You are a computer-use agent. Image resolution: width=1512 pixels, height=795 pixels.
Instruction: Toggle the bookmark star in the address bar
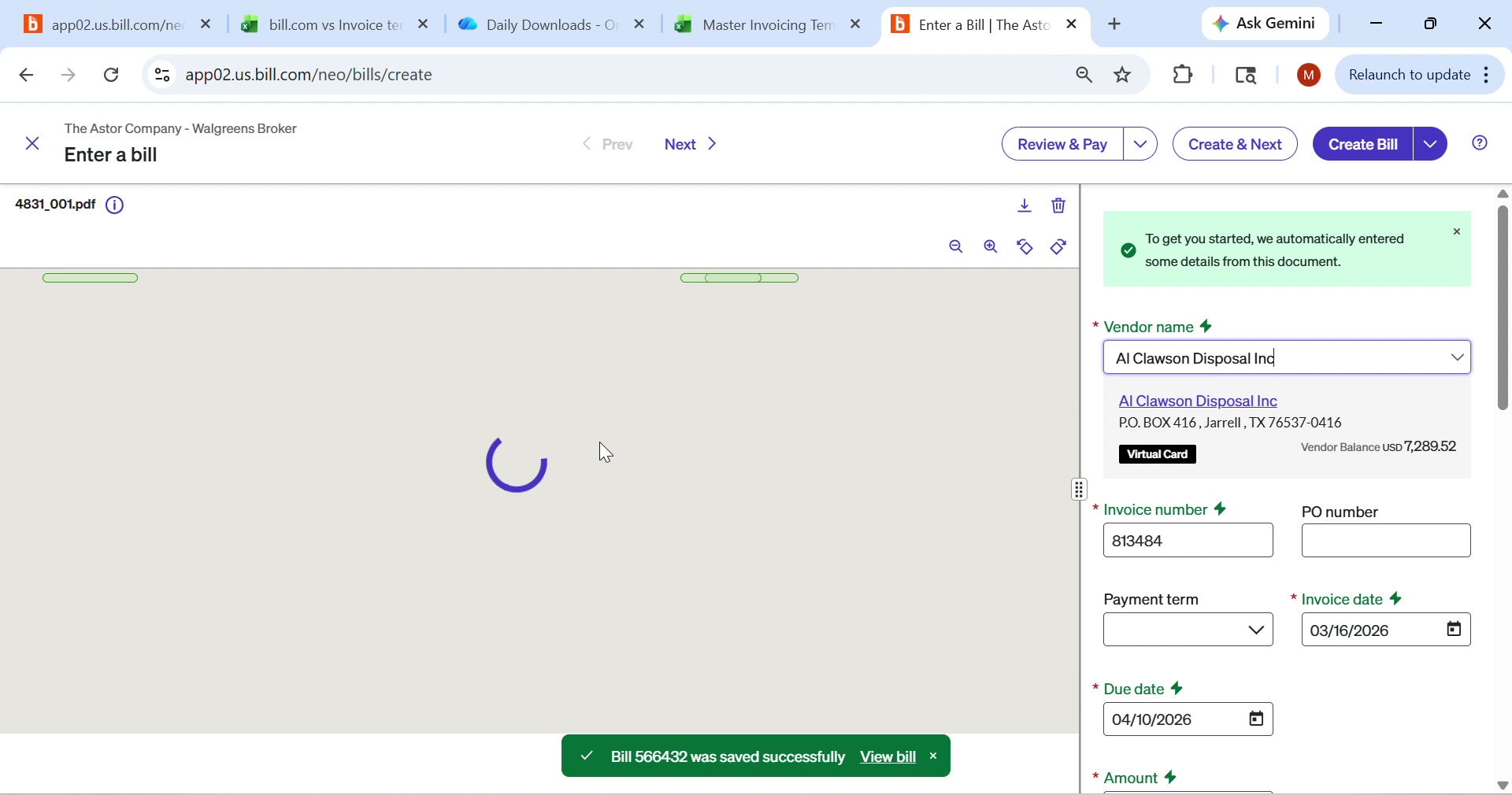tap(1123, 75)
